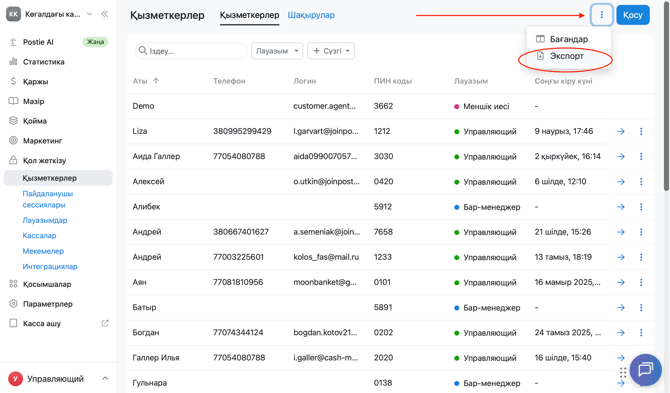Open Liza's employee row arrow
Image resolution: width=670 pixels, height=393 pixels.
coord(621,131)
